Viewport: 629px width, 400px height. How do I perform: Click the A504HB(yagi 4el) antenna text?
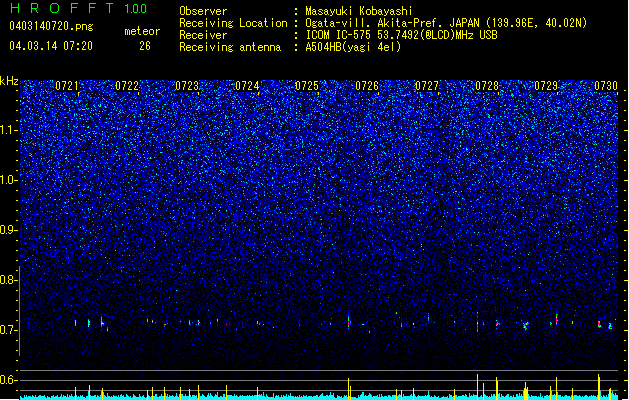click(x=353, y=47)
